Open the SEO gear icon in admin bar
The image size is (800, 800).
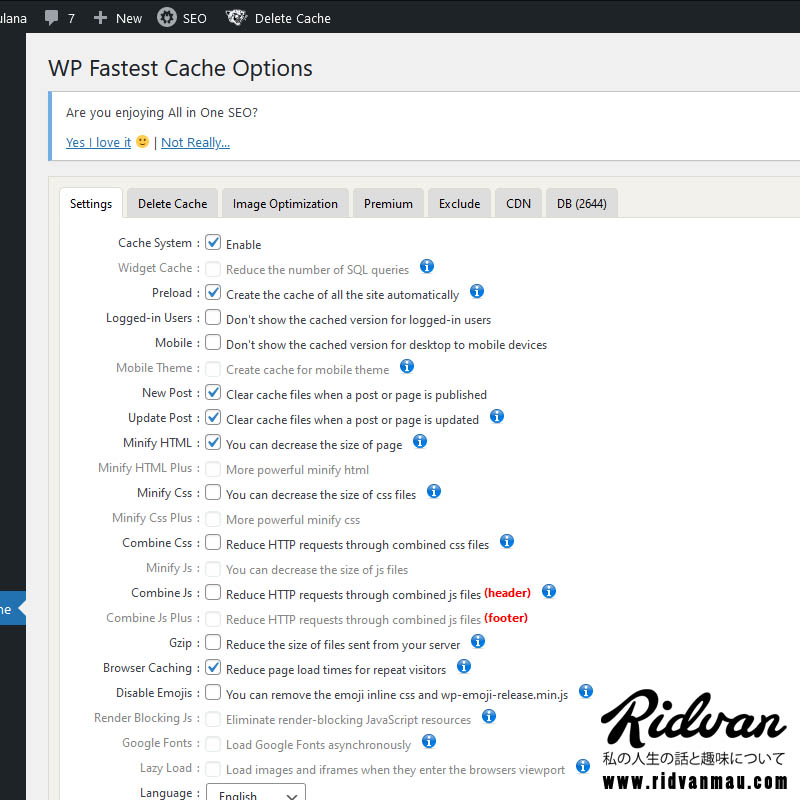click(x=166, y=18)
